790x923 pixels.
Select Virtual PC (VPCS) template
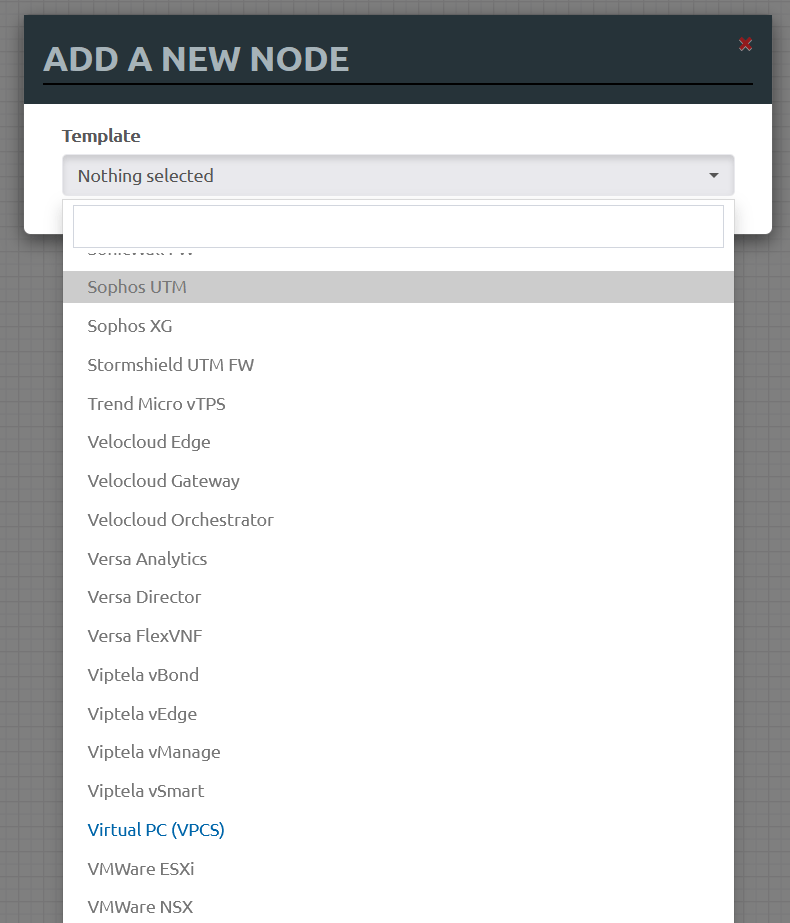[398, 829]
